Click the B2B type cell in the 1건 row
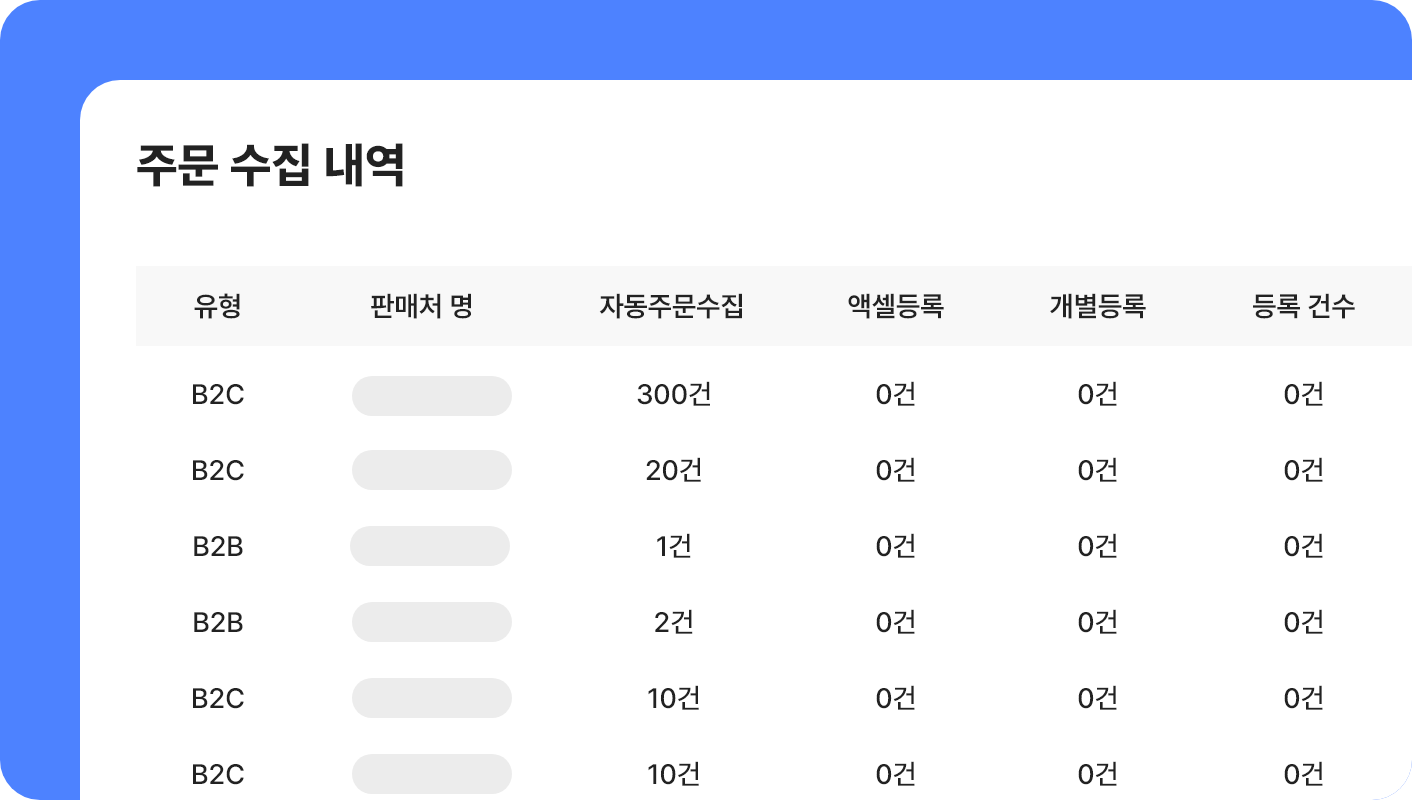 coord(218,546)
